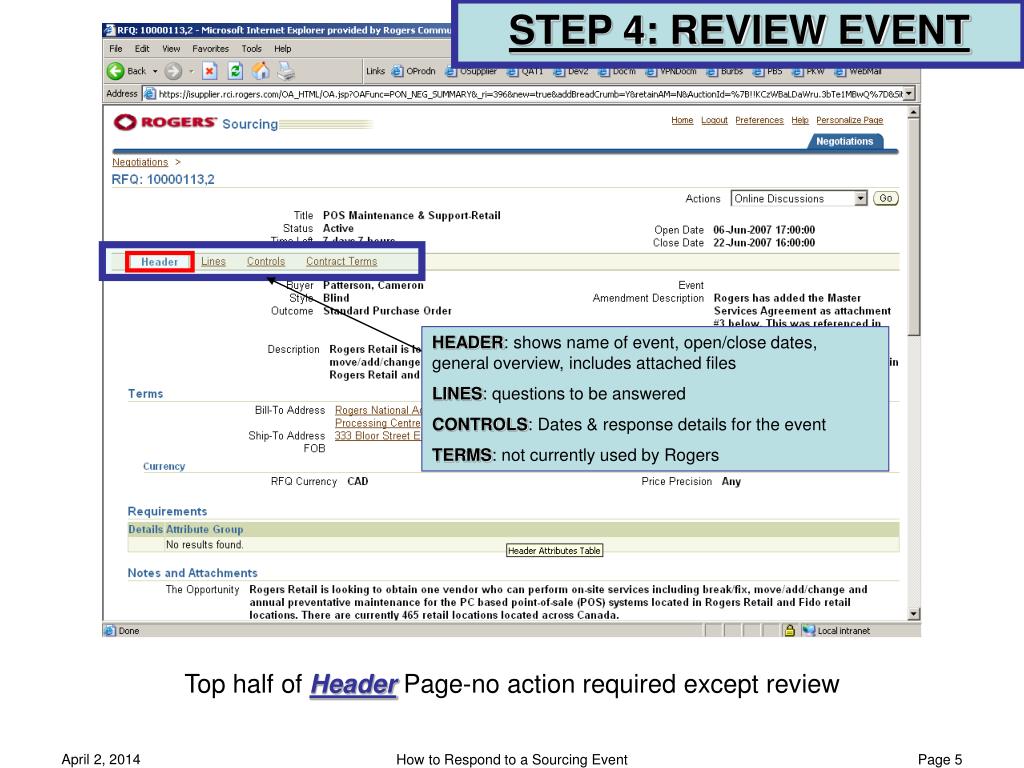Screen dimensions: 1024x768
Task: Click the 333 Bloor Street Ship-To link
Action: (378, 436)
